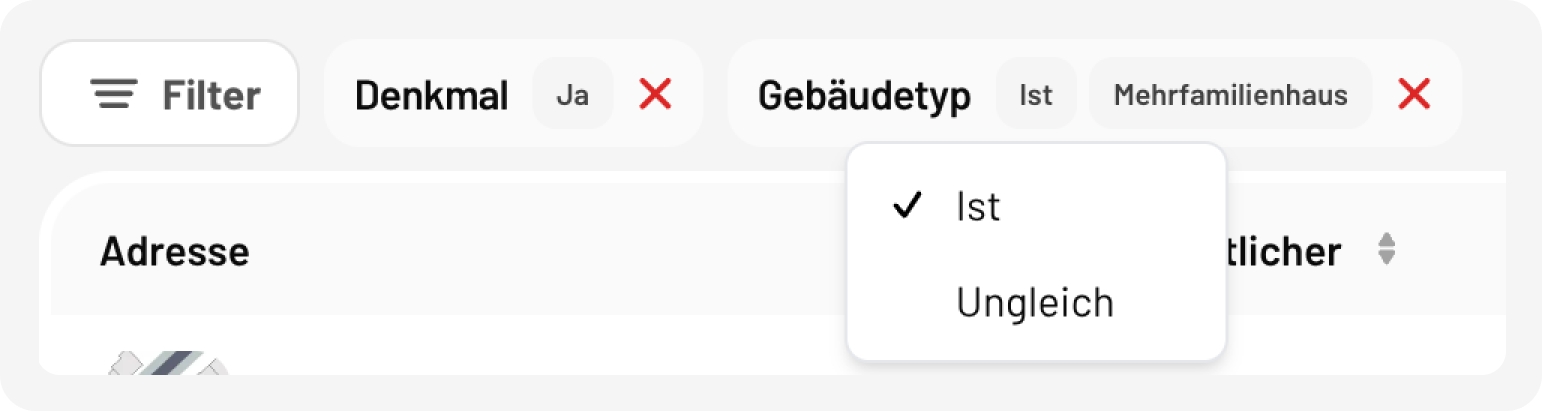This screenshot has height=411, width=1542.
Task: Click the checkmark beside Ist option
Action: [x=906, y=207]
